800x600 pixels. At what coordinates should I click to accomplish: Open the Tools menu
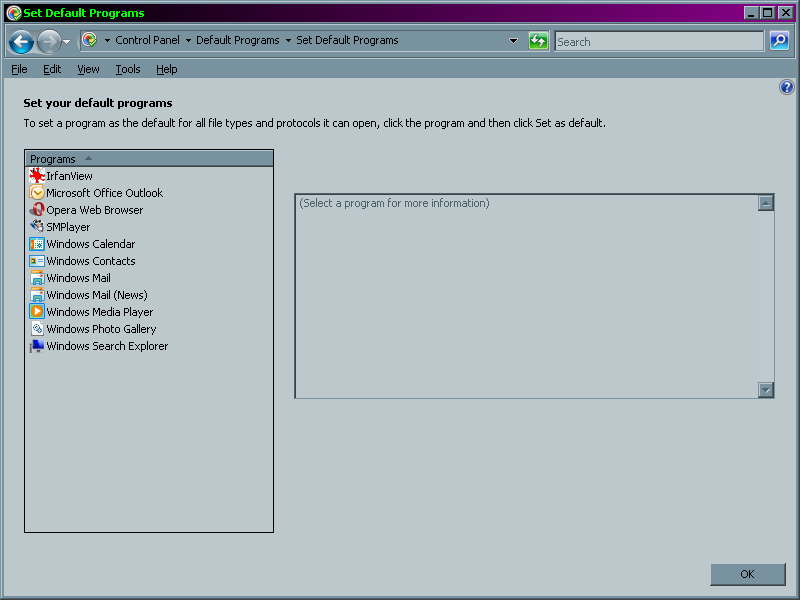(128, 69)
